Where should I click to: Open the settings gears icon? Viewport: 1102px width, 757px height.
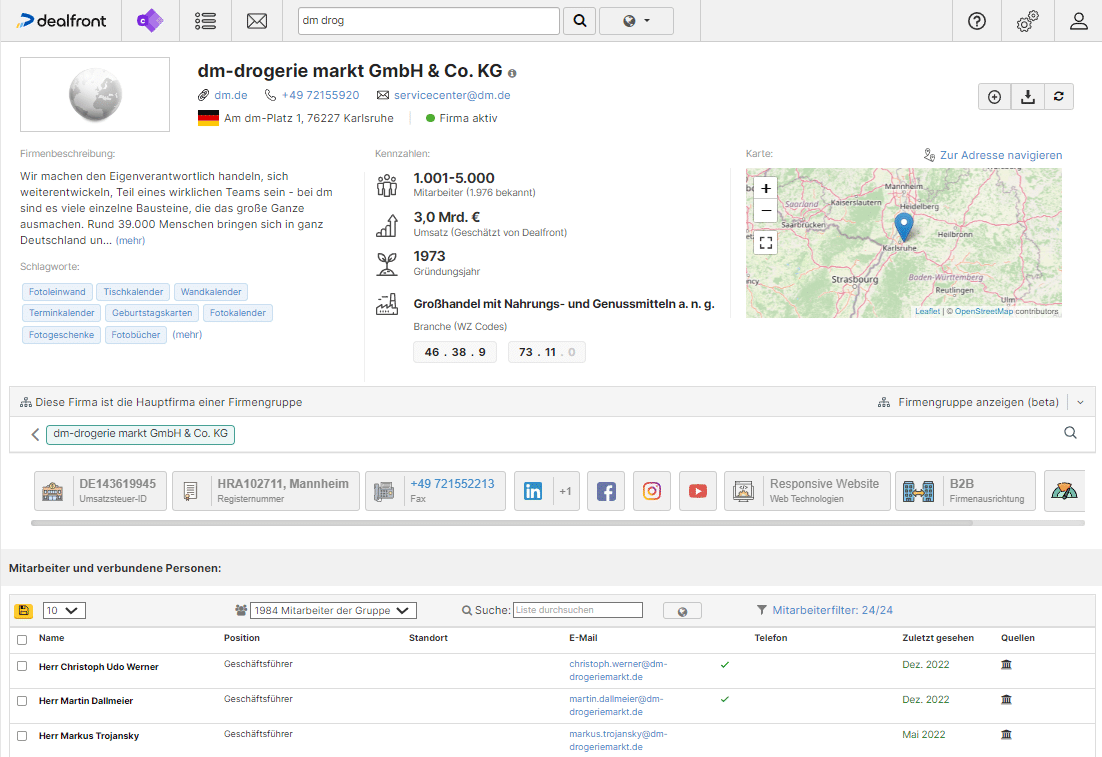[1028, 21]
